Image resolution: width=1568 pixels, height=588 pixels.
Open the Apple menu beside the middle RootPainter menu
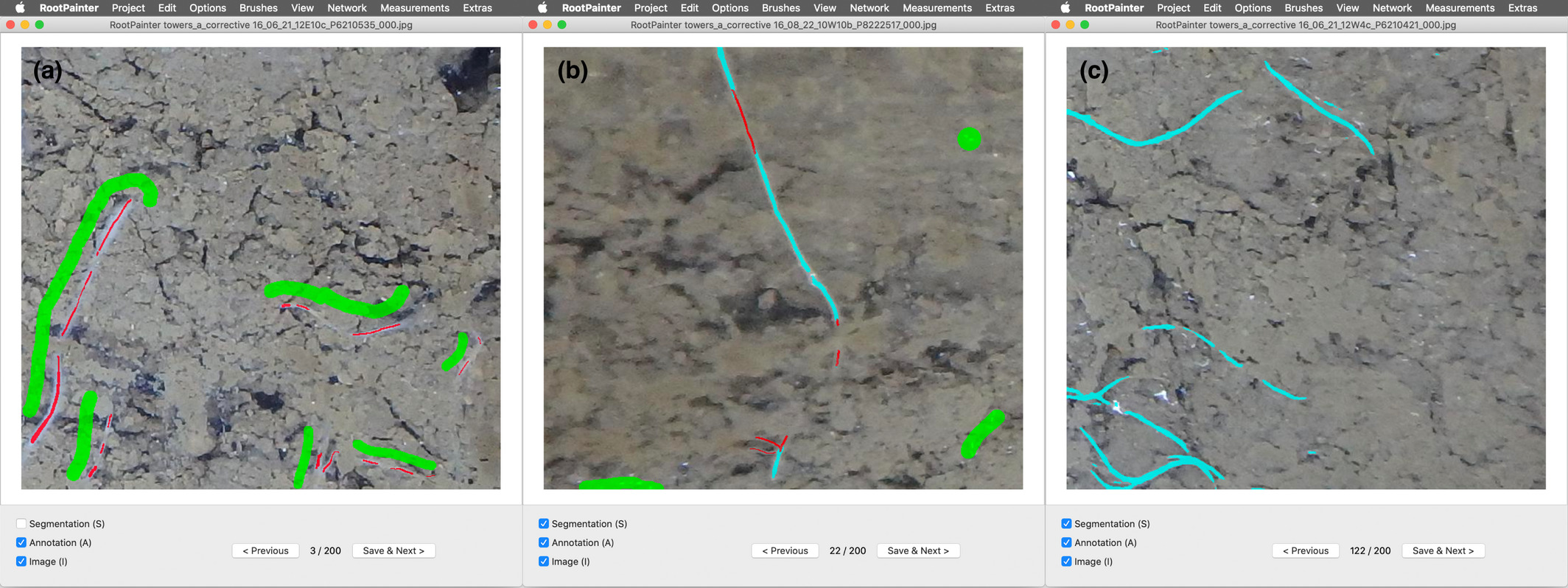click(542, 8)
